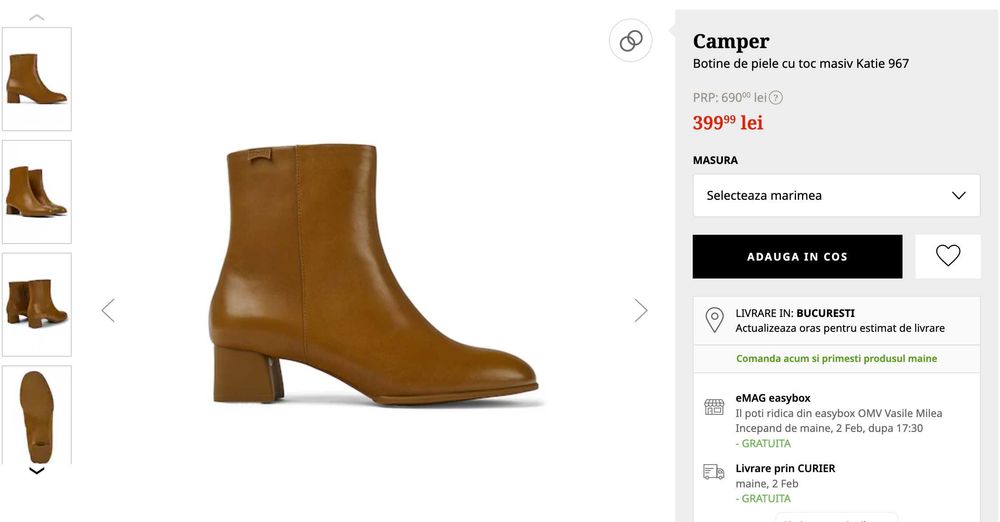
Task: Show next product image with right arrow
Action: [641, 310]
